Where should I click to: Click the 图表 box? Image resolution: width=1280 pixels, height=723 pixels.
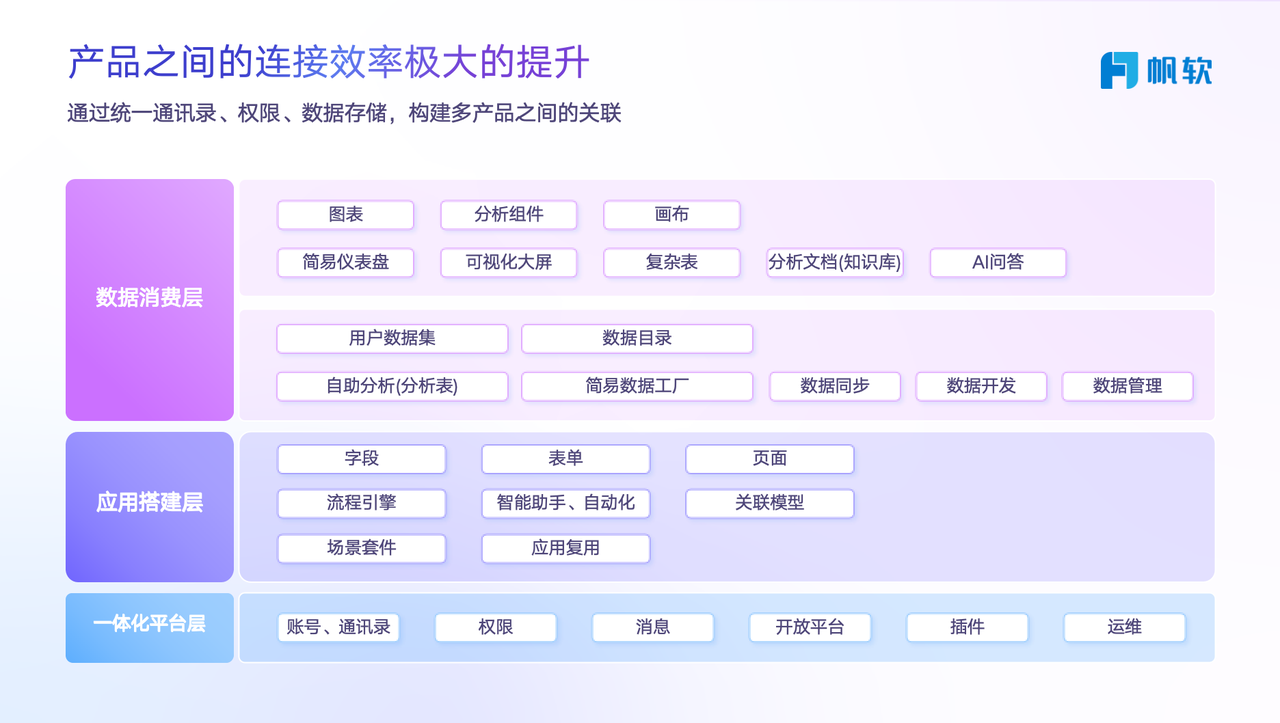pos(345,215)
